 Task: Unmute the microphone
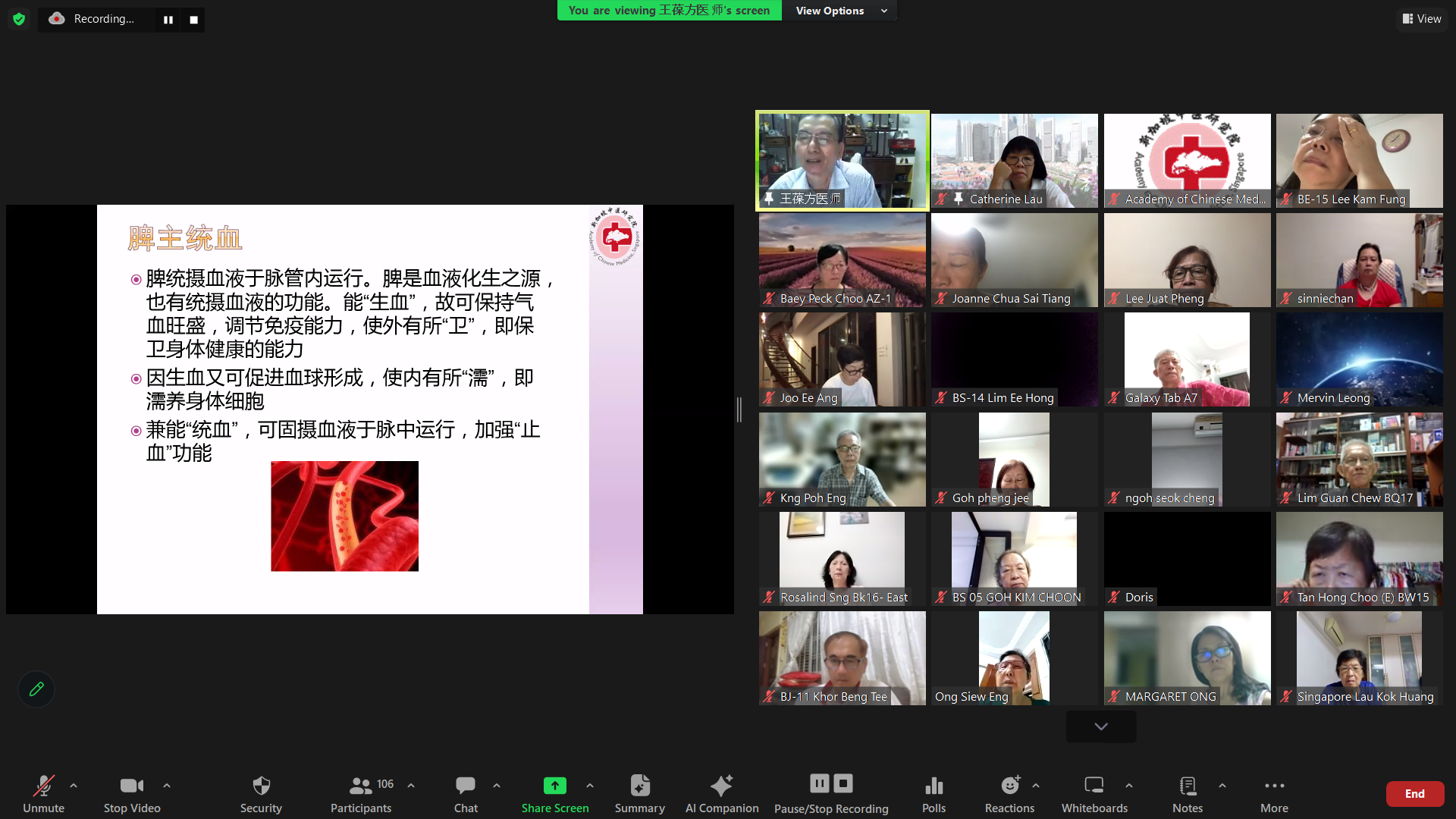point(43,793)
